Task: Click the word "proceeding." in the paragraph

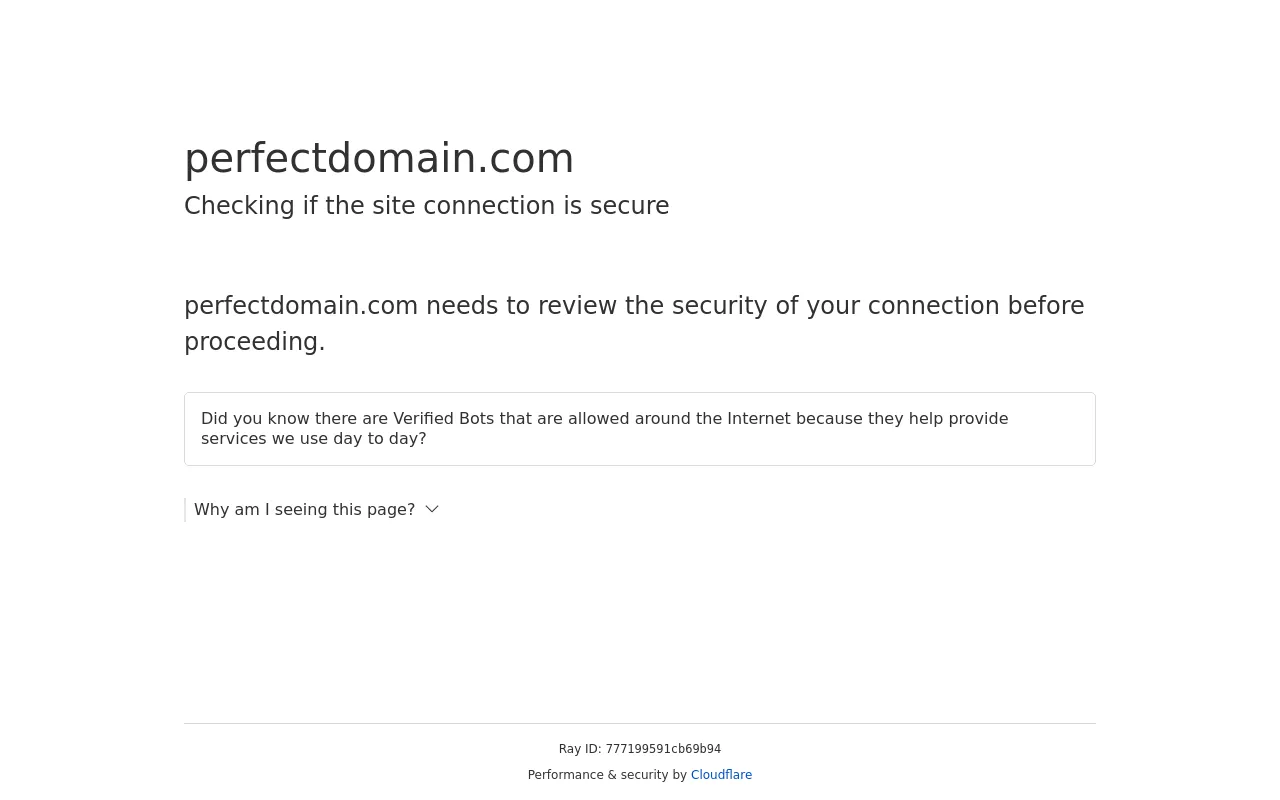Action: coord(255,342)
